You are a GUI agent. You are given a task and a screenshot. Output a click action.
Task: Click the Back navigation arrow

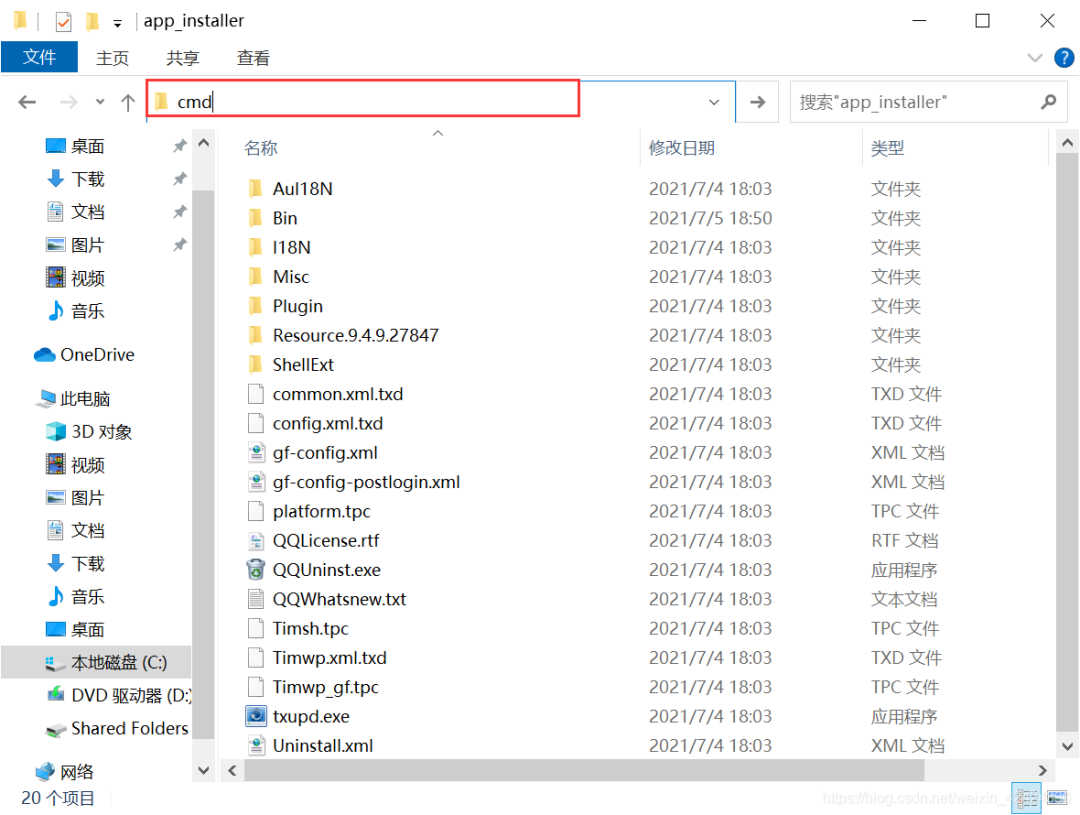pos(27,103)
